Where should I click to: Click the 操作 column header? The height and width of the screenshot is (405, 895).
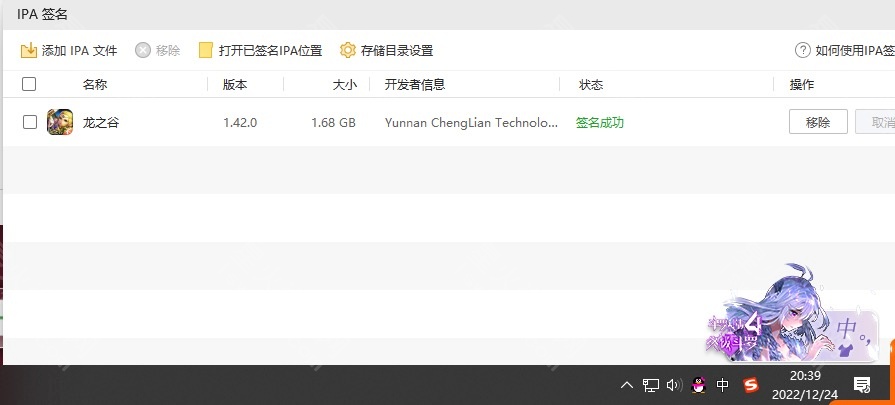tap(801, 85)
